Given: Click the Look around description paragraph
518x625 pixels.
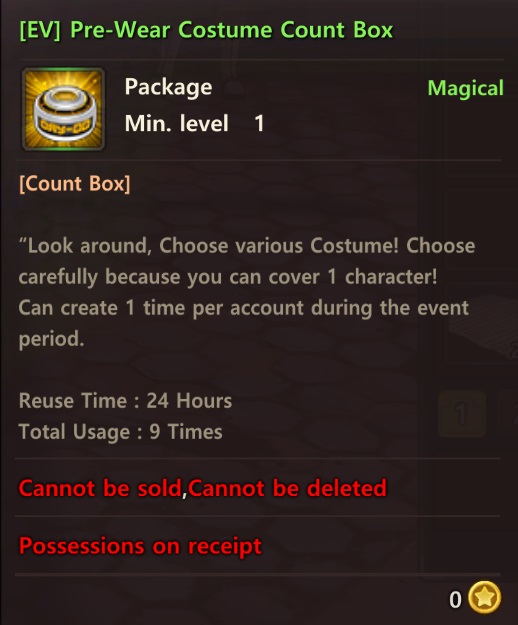Looking at the screenshot, I should (247, 292).
